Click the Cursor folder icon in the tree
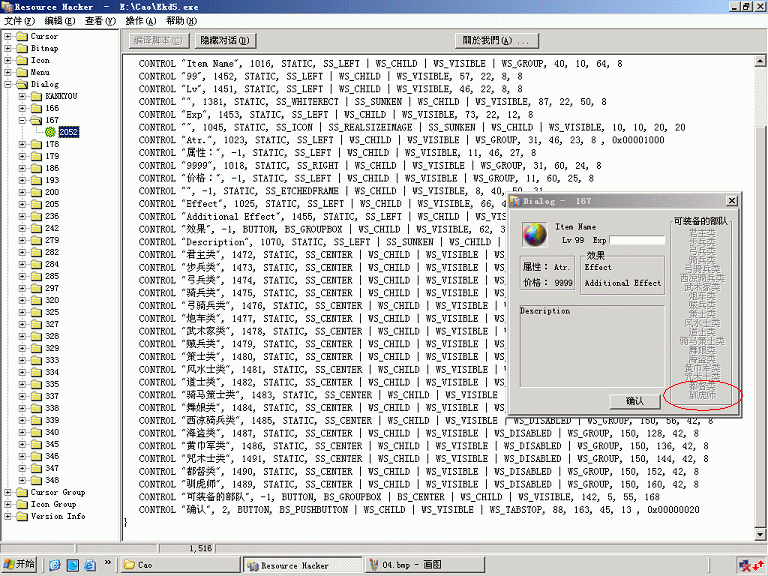The image size is (768, 576). pos(22,36)
